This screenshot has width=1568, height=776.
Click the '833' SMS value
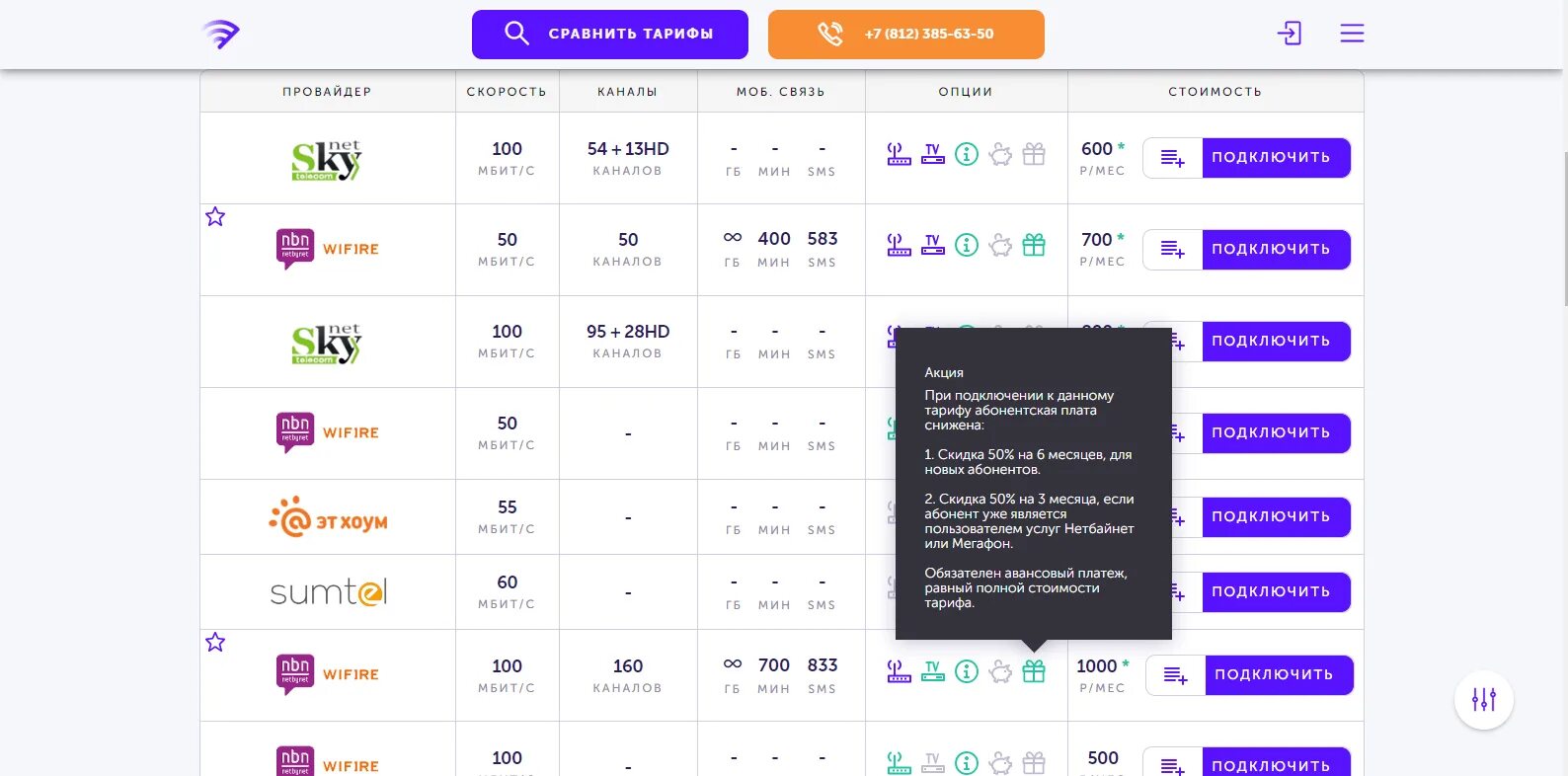click(823, 665)
